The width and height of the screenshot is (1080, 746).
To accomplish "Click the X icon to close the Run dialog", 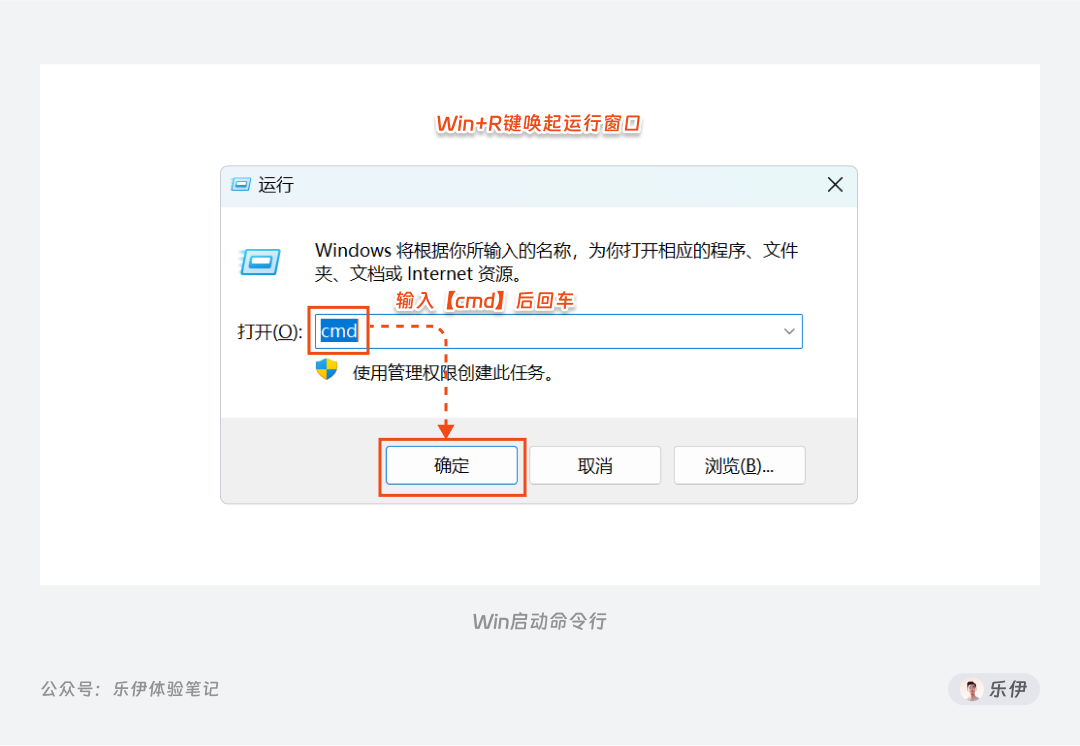I will [835, 184].
